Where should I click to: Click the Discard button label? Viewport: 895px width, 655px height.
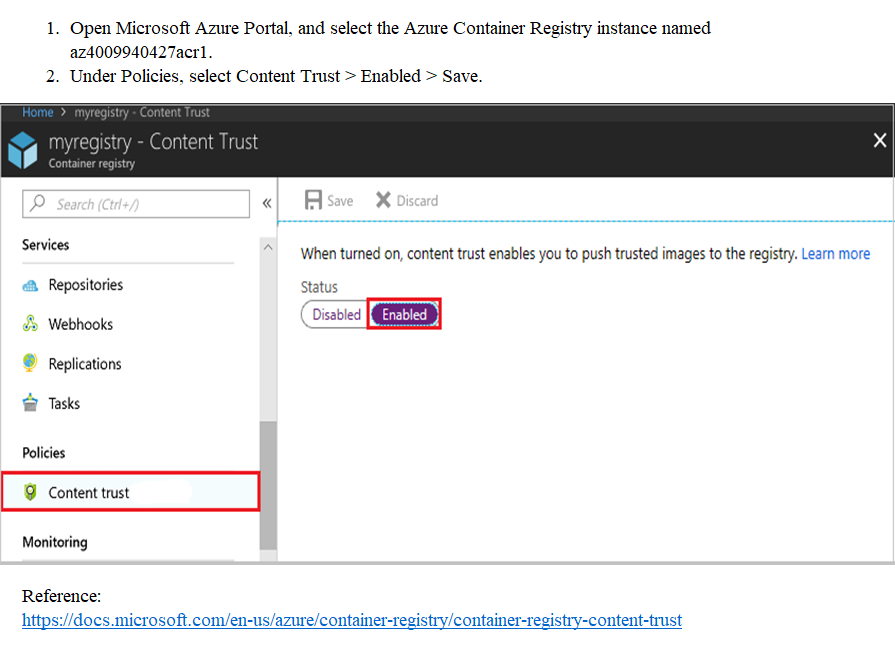point(417,201)
